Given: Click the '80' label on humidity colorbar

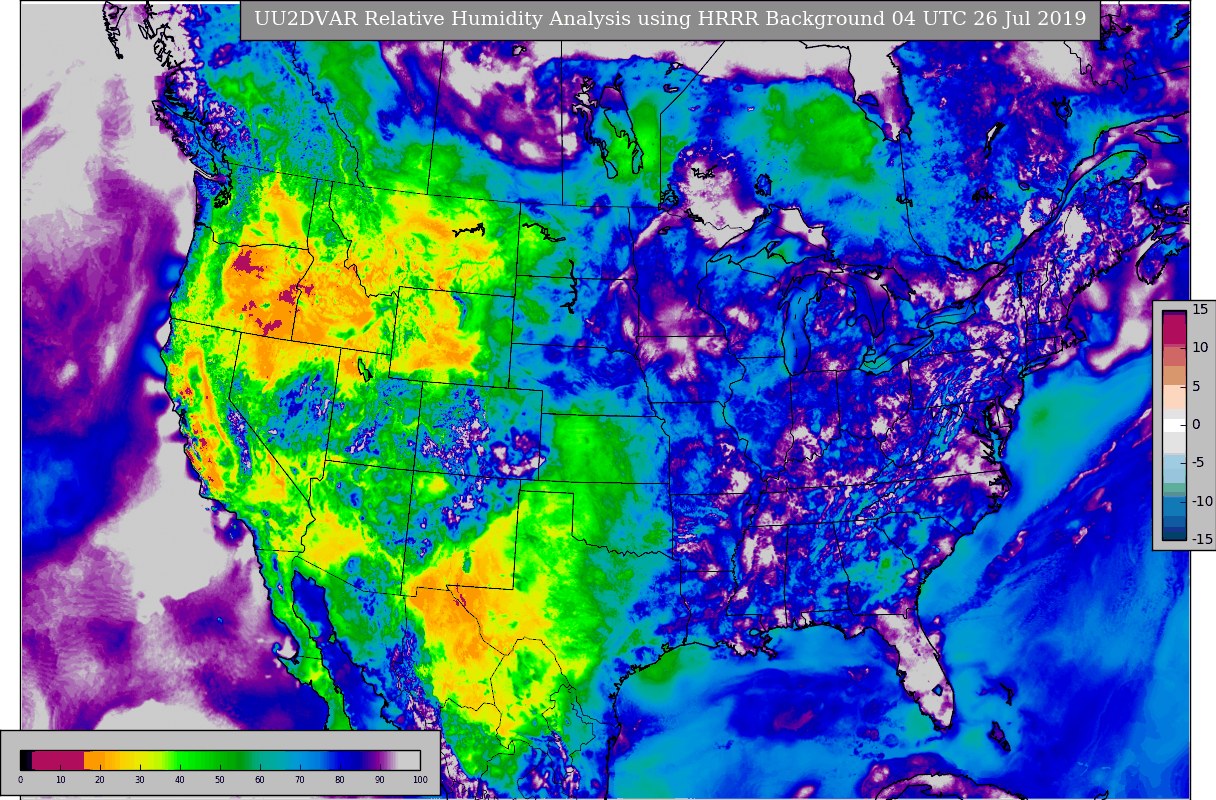Looking at the screenshot, I should click(x=340, y=780).
